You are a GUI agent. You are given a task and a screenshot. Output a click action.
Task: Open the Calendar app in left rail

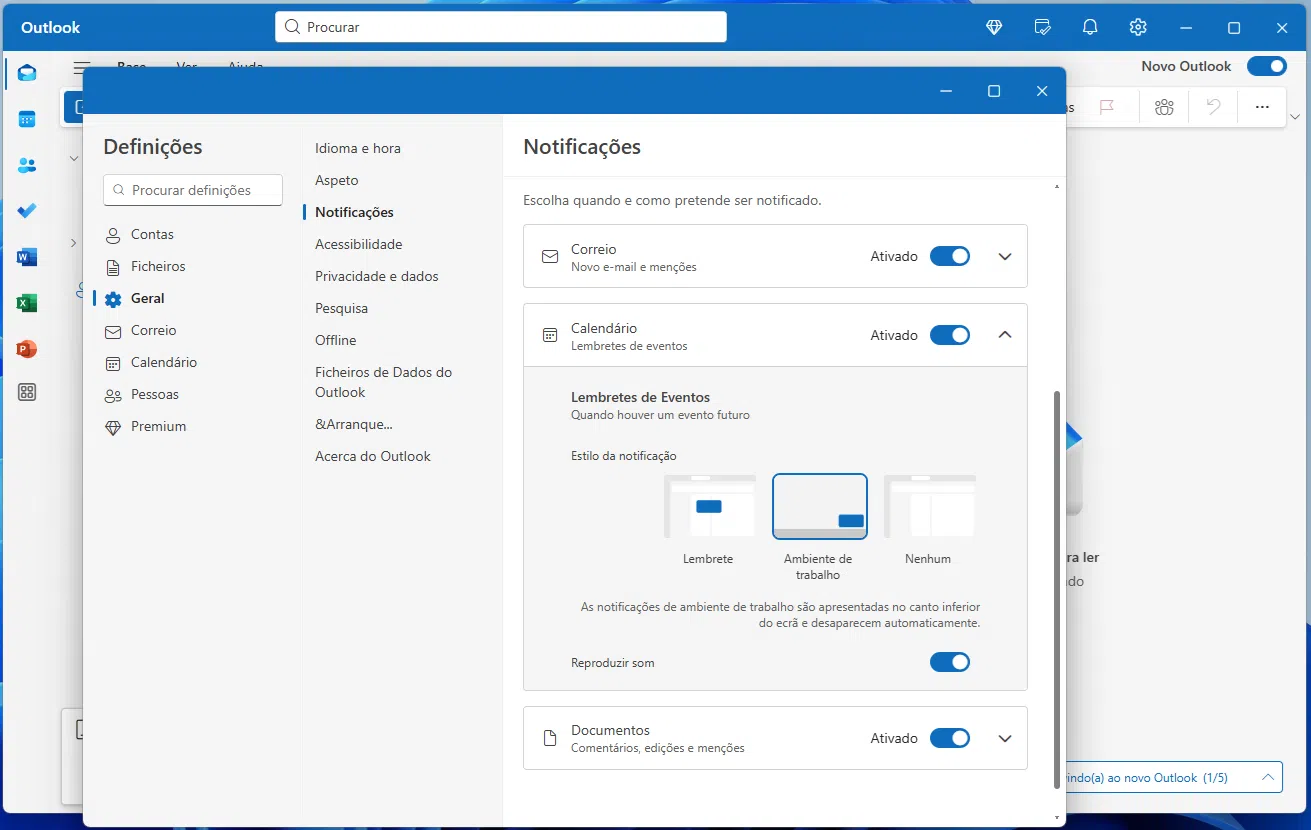coord(27,119)
